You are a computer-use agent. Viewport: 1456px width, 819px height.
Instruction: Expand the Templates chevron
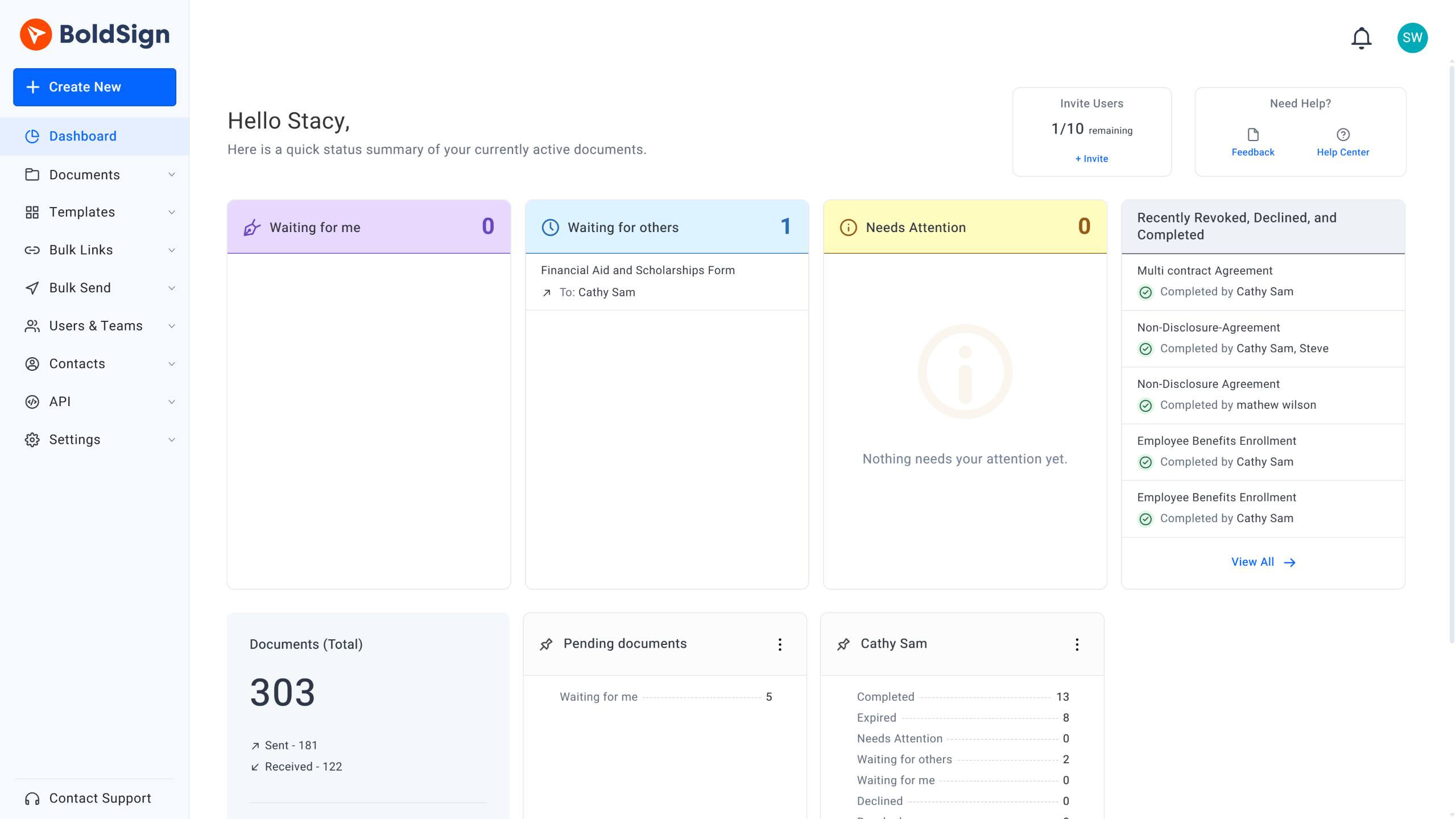pos(171,212)
